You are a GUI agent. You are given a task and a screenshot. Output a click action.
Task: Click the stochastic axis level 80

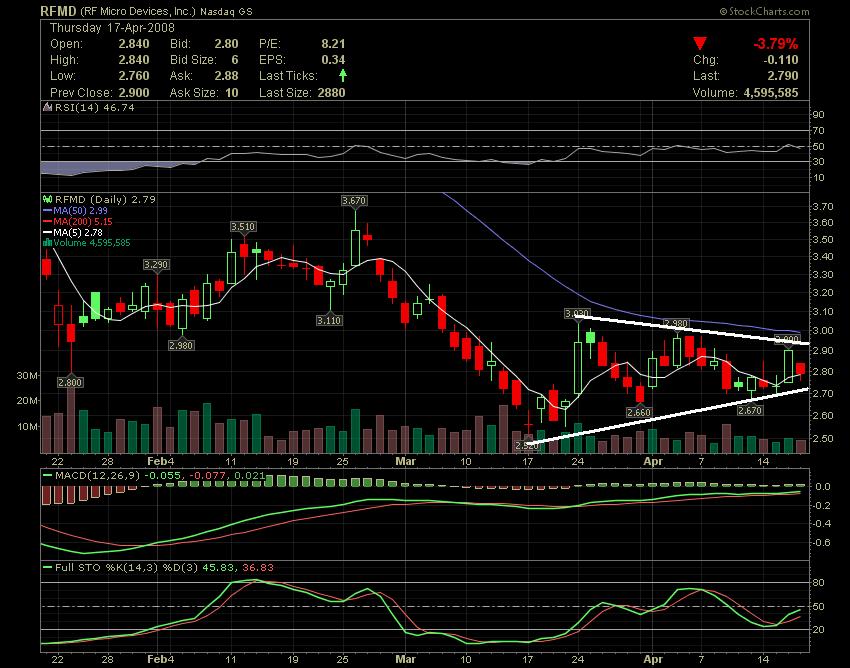[x=819, y=583]
